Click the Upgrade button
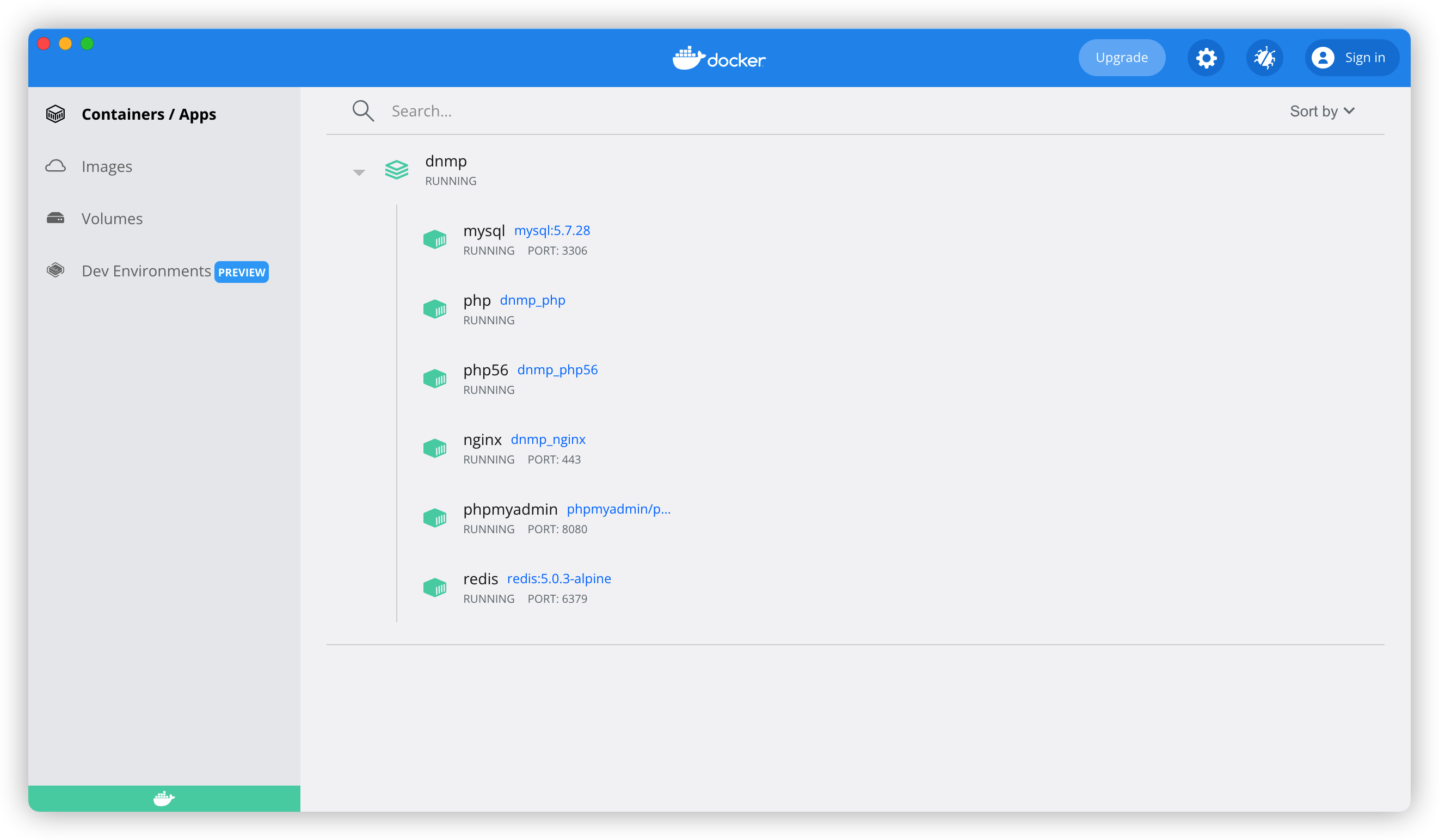 pos(1122,58)
